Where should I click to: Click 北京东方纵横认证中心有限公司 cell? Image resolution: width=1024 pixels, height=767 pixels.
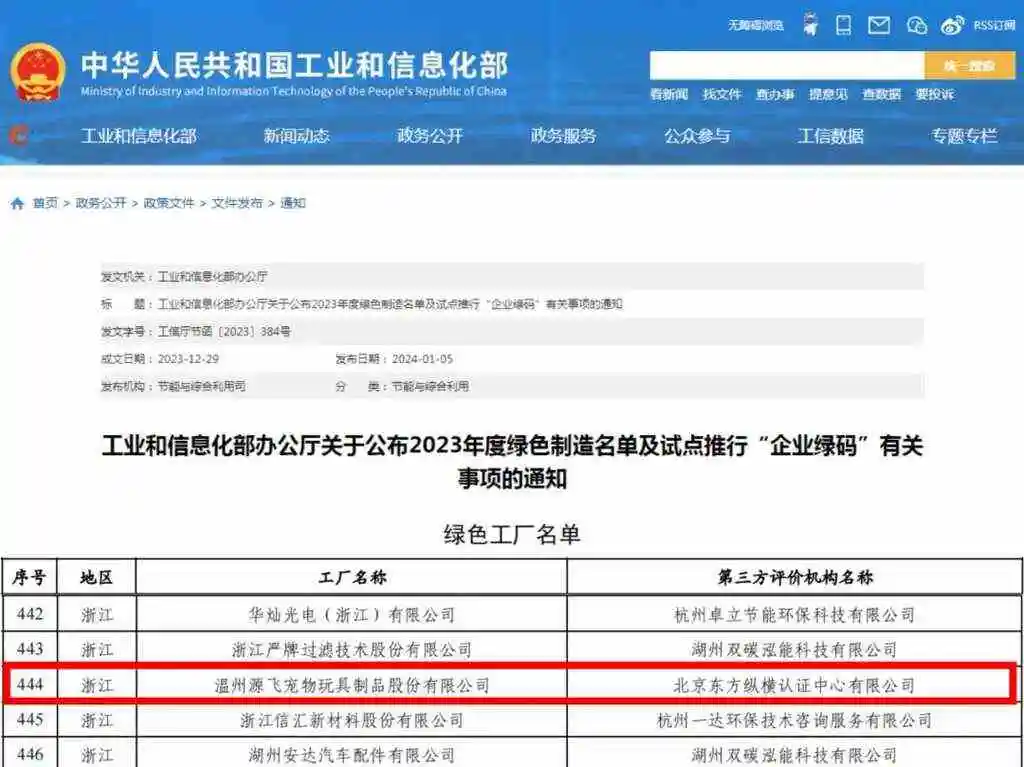pos(794,685)
